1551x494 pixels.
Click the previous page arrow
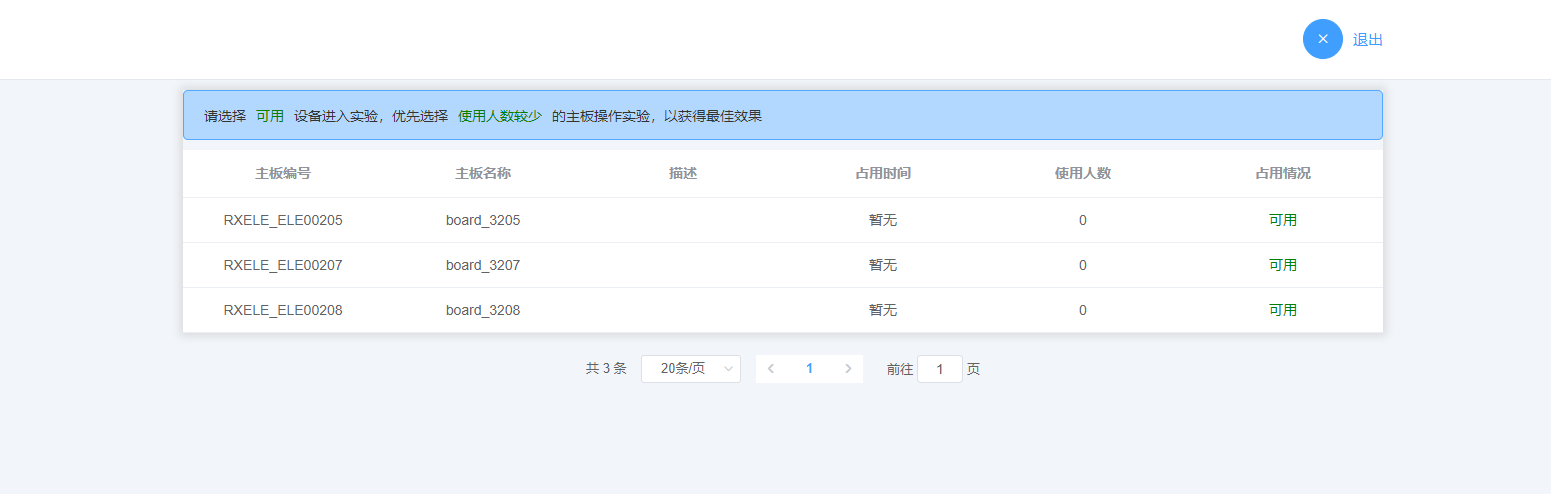point(770,369)
